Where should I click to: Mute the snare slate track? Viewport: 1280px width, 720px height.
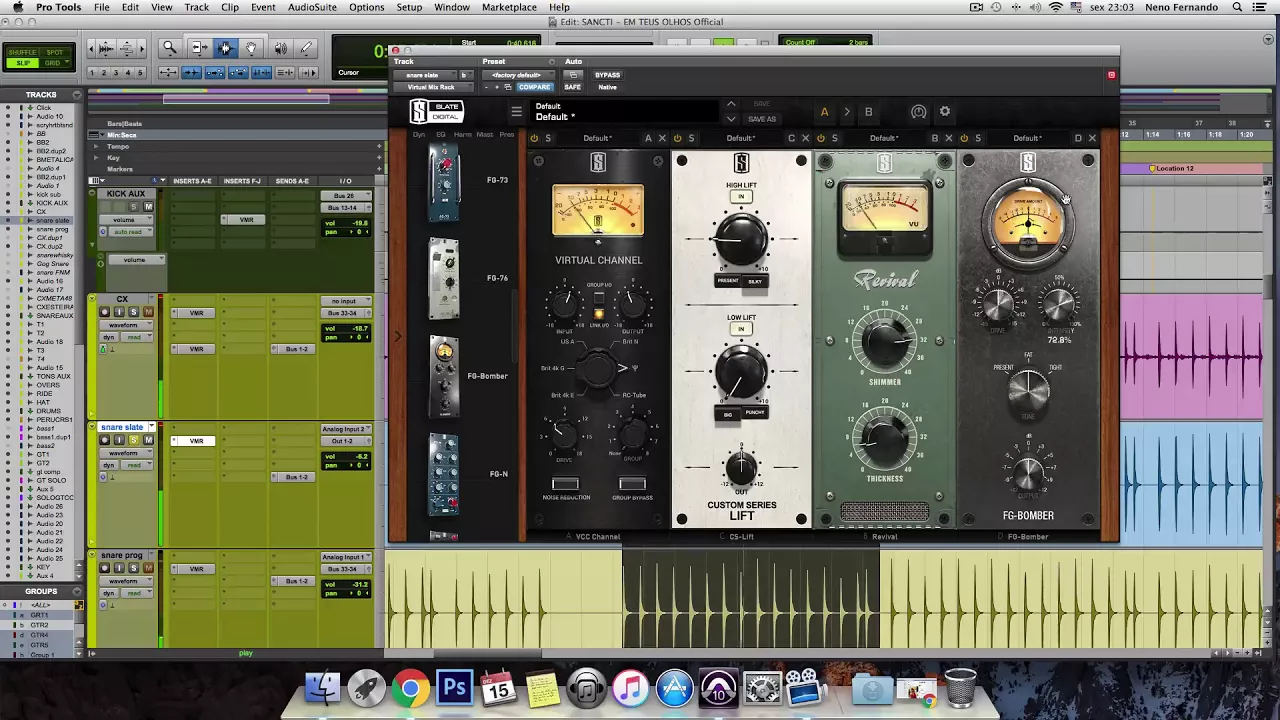148,440
